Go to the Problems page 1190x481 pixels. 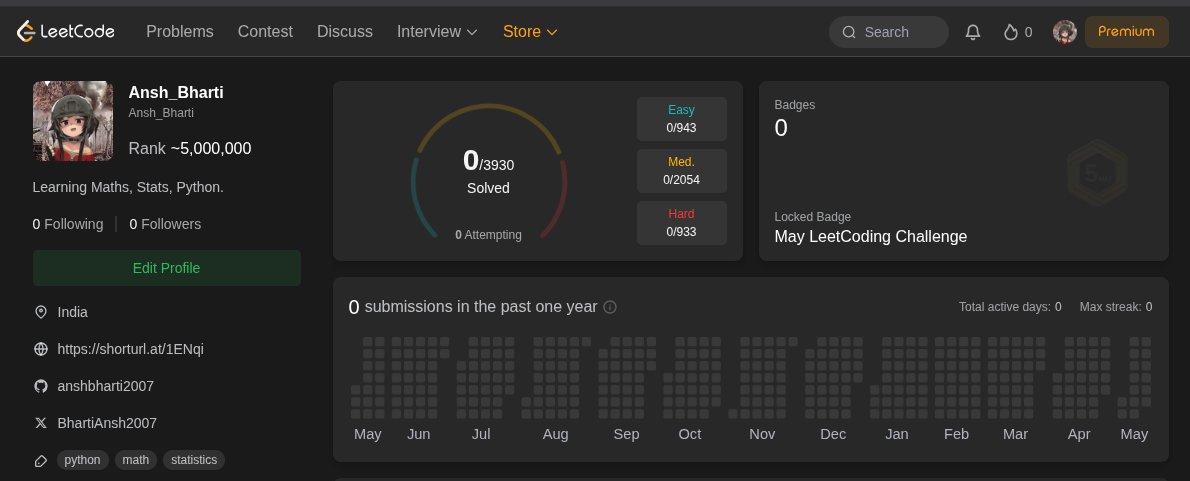point(180,32)
